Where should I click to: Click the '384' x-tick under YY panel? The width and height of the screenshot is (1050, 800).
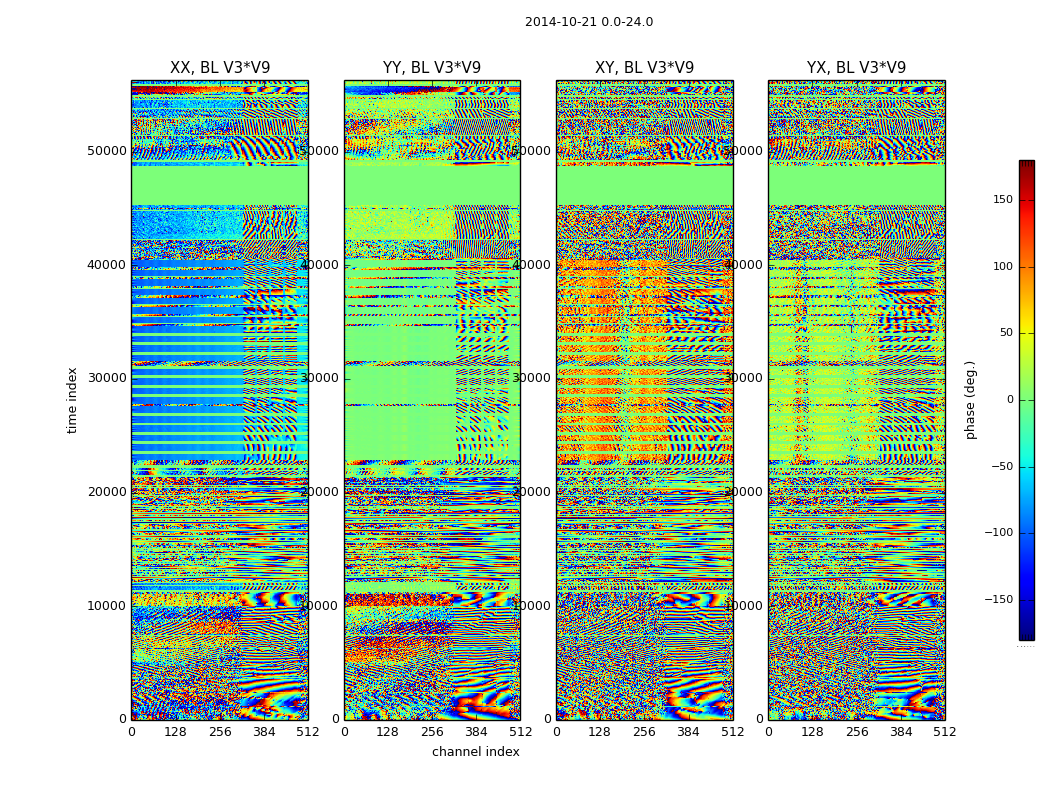[476, 732]
